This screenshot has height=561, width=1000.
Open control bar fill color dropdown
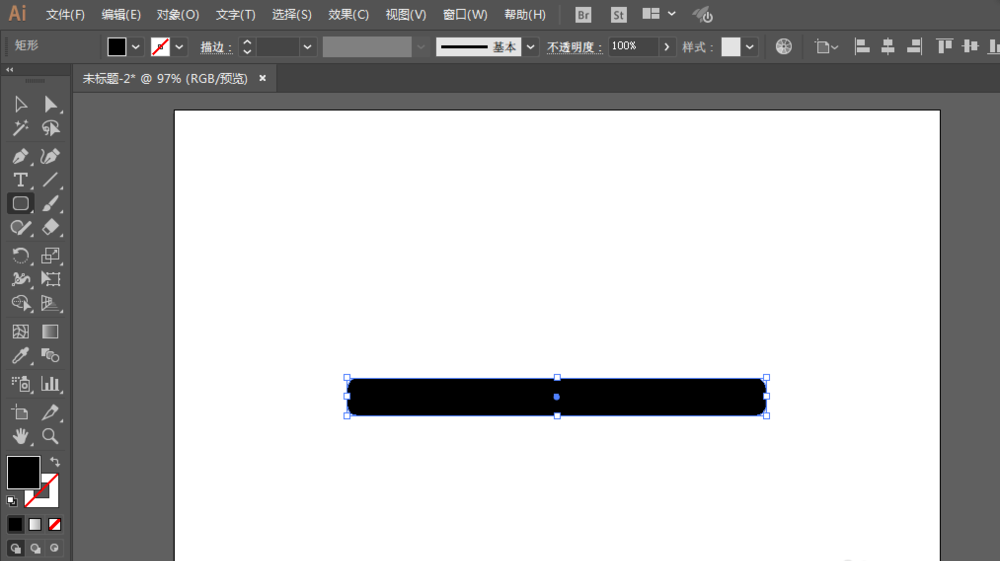pos(135,47)
